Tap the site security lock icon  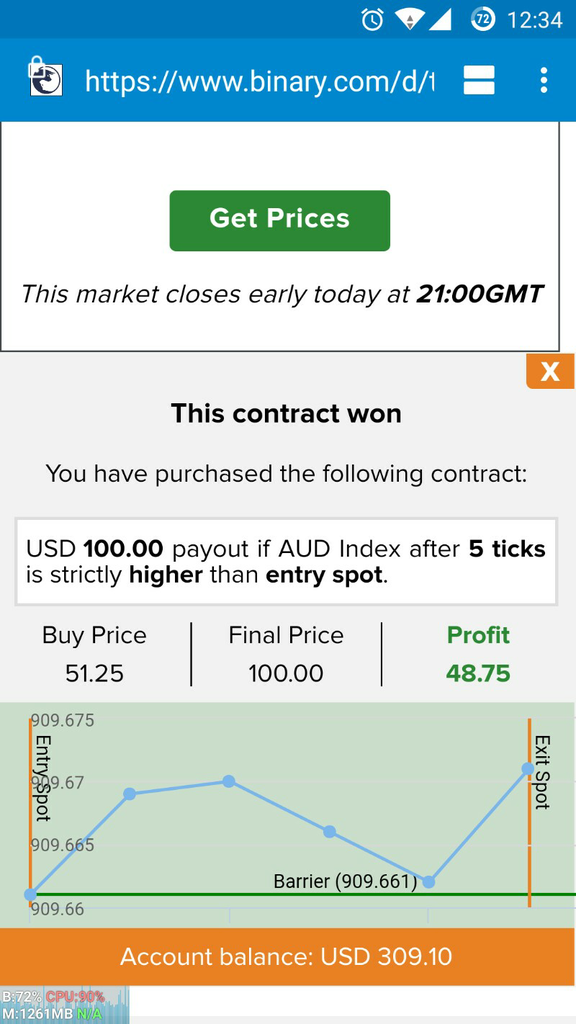tap(45, 79)
